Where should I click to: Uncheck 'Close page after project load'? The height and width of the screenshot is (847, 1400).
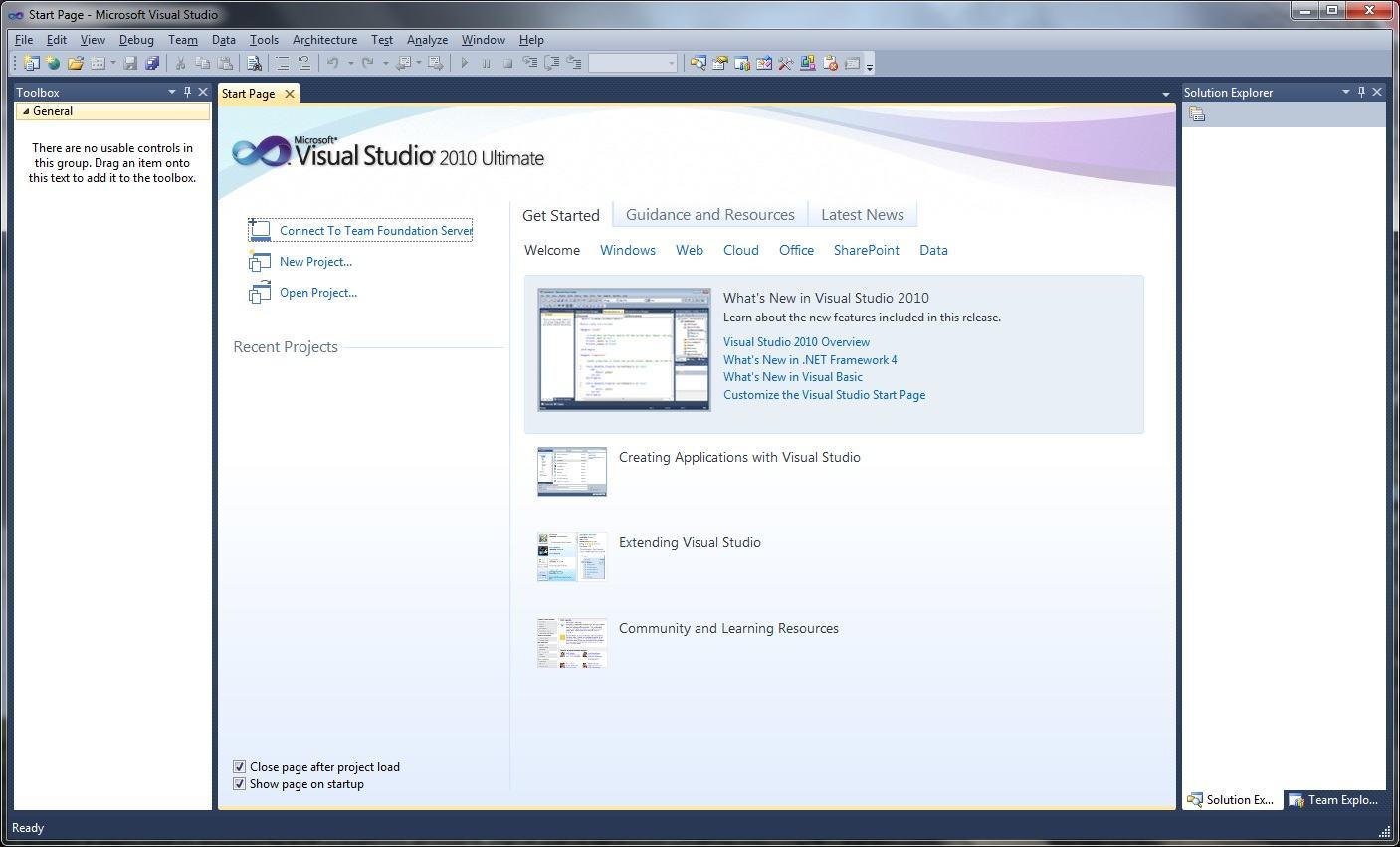[x=240, y=766]
